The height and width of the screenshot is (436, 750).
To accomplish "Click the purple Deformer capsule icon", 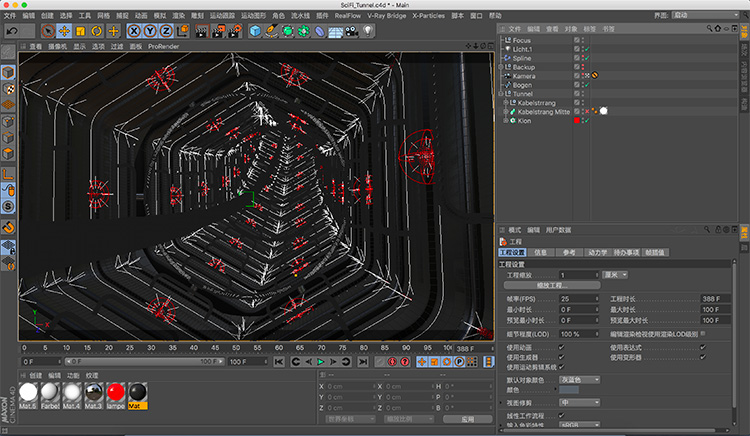I will pos(320,31).
